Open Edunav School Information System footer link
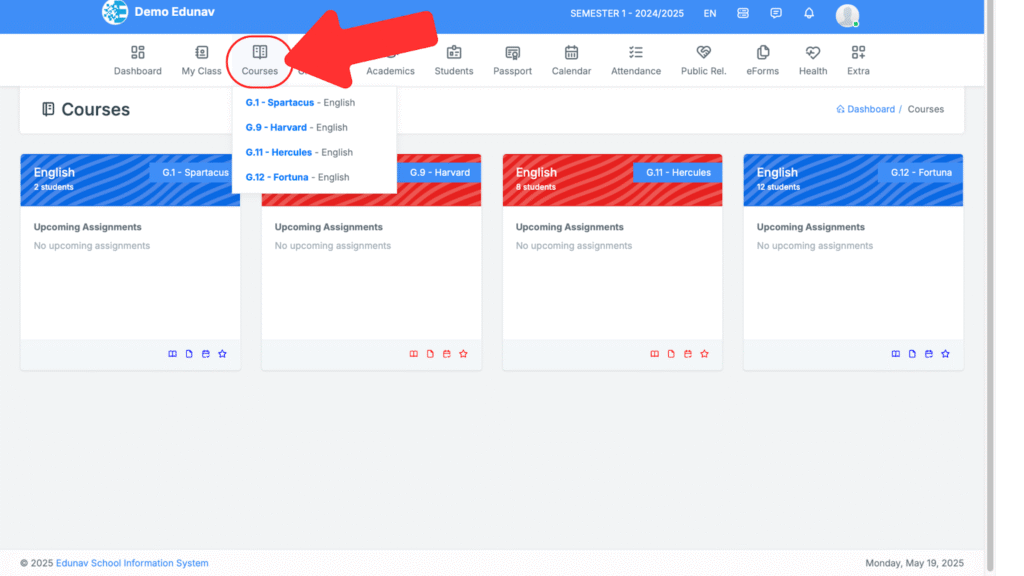This screenshot has width=1024, height=576. tap(132, 563)
